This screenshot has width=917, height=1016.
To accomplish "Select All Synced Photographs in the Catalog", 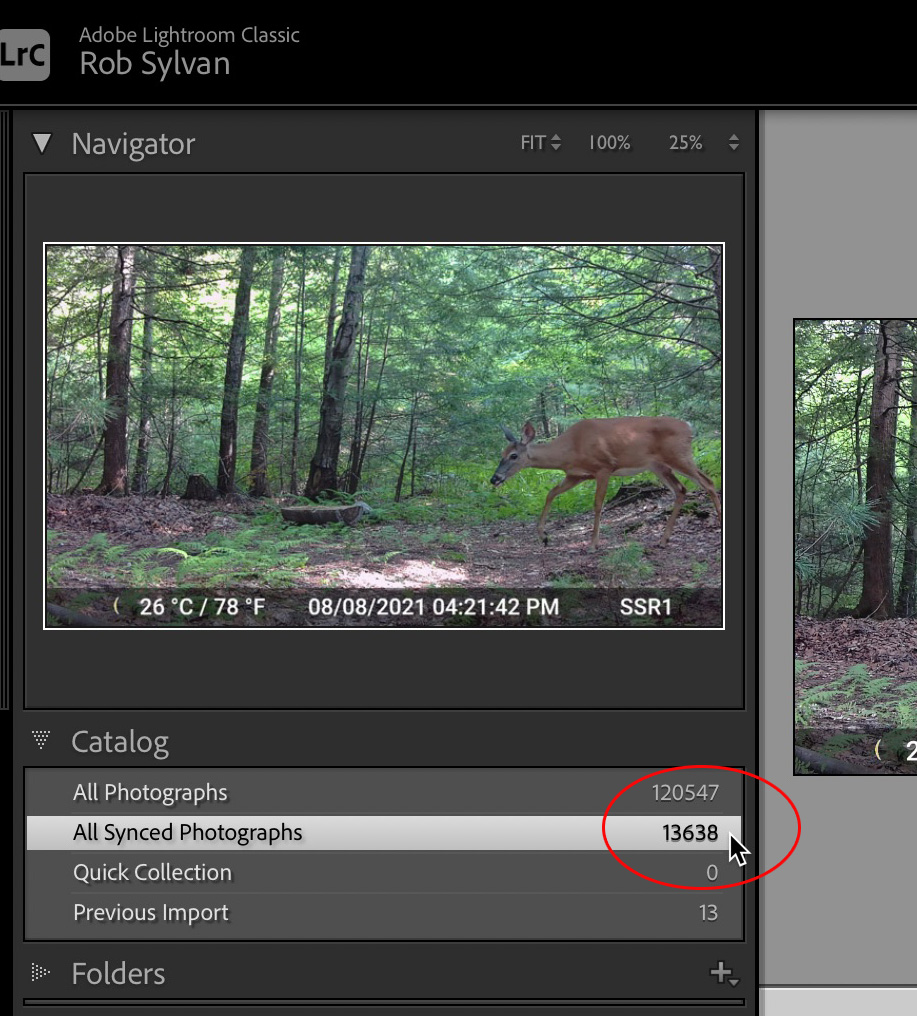I will [x=384, y=833].
